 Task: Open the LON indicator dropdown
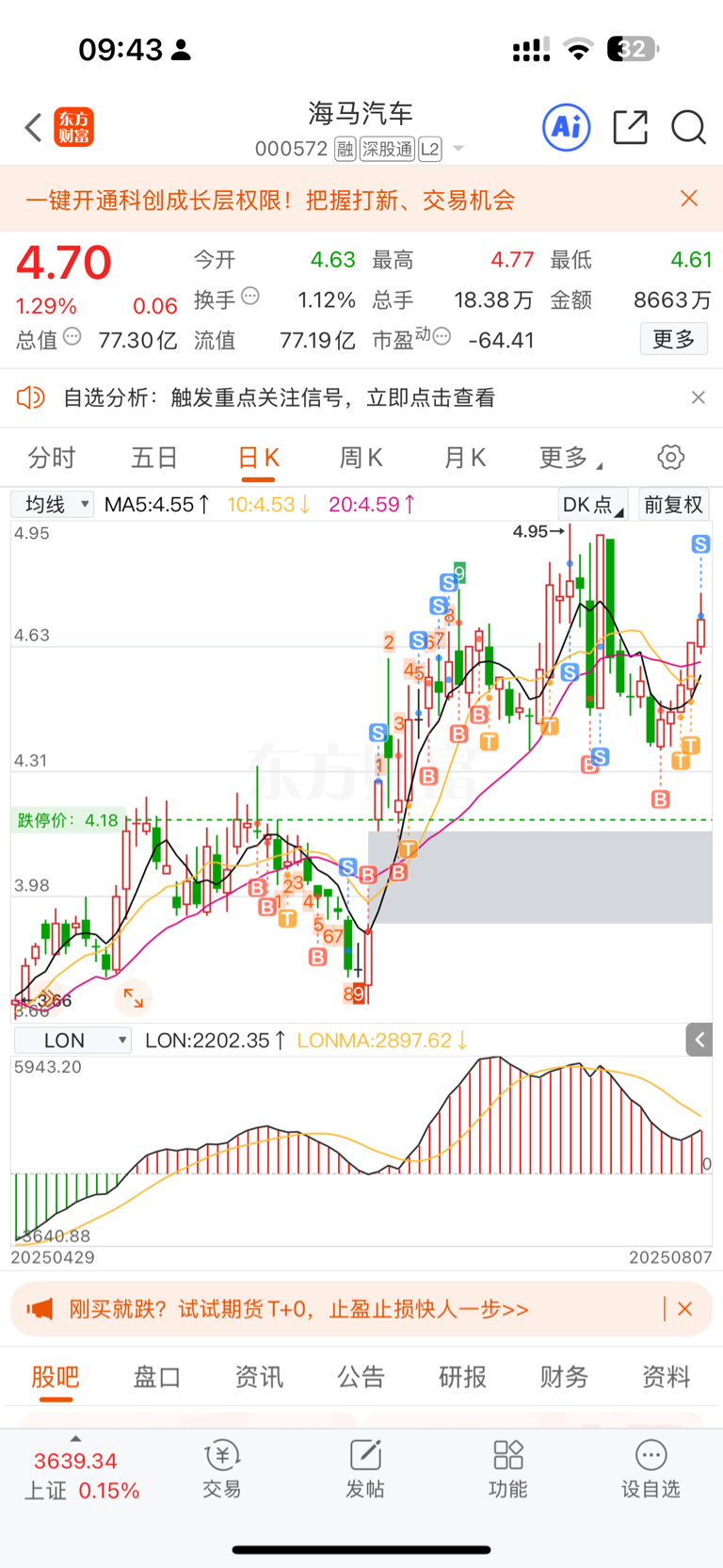72,1041
